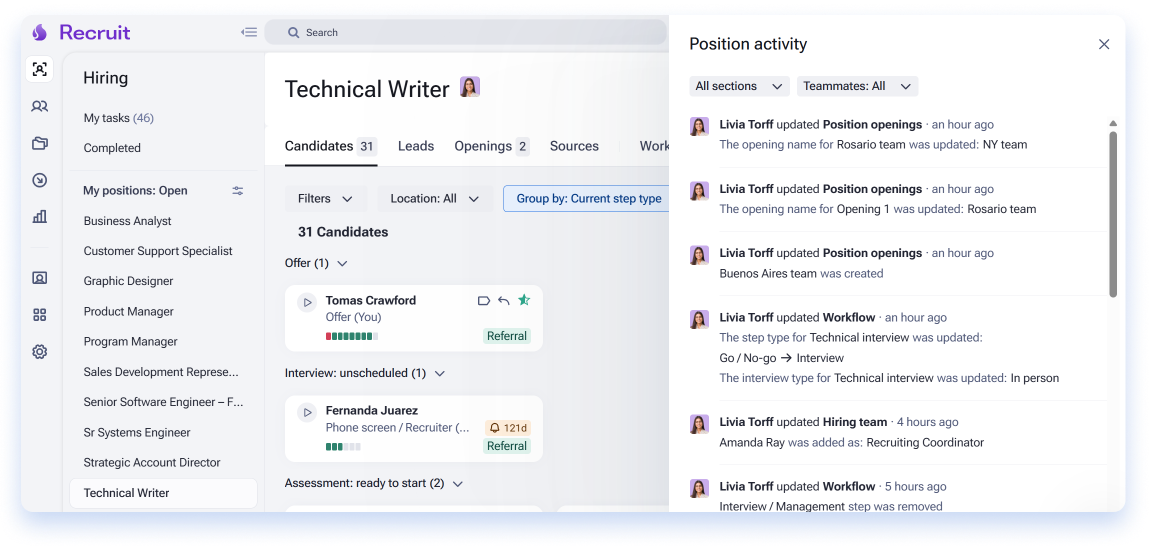Click Livia Torff avatar on Buenos Aires entry

click(x=699, y=255)
